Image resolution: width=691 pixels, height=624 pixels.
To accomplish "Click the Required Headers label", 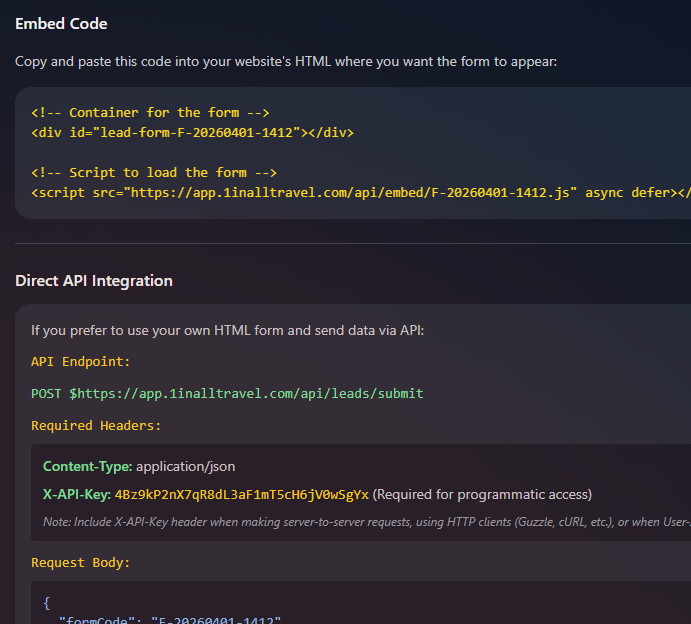I will 96,426.
